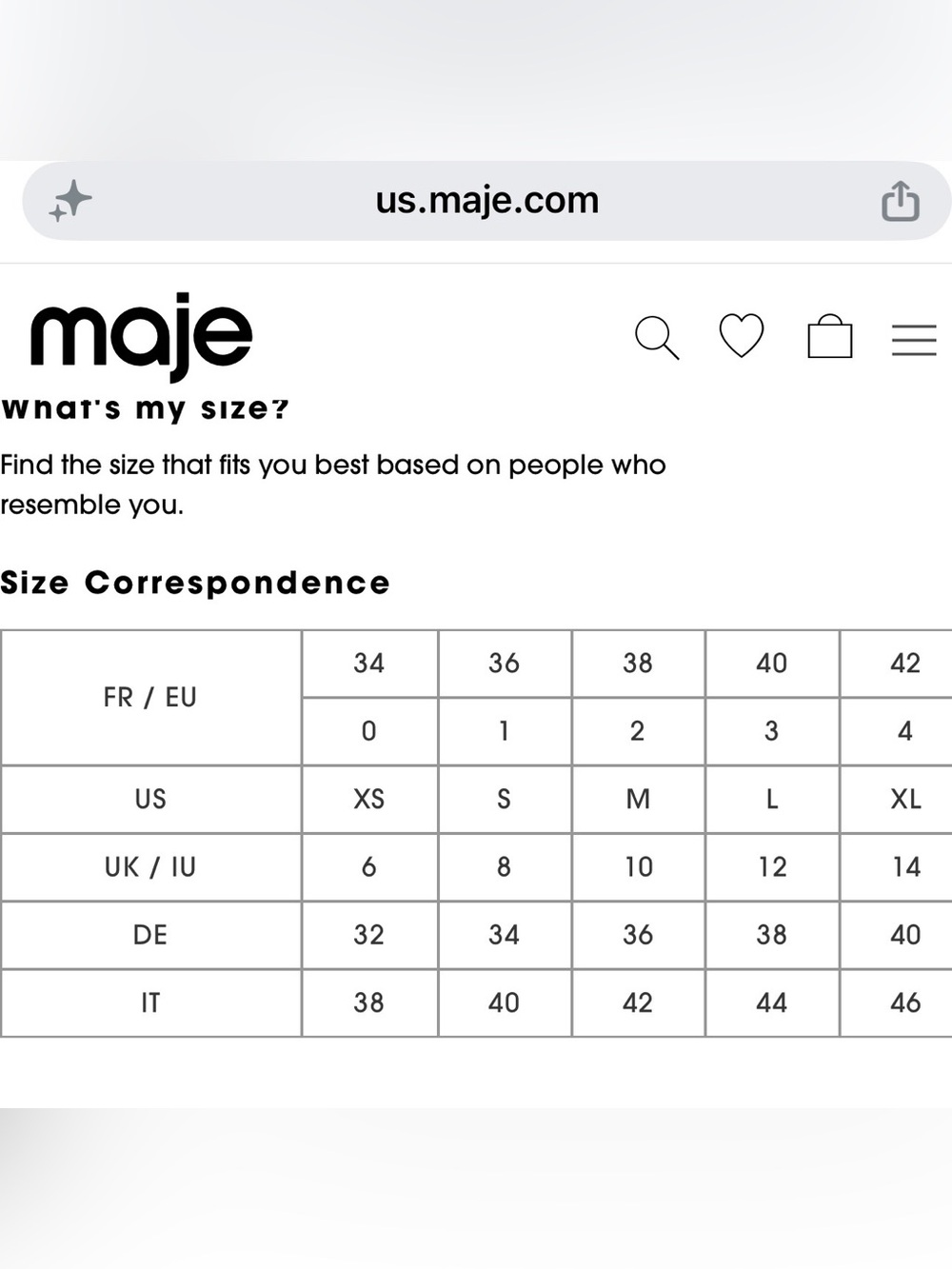Tap the share icon in address bar
The height and width of the screenshot is (1269, 952).
click(900, 200)
